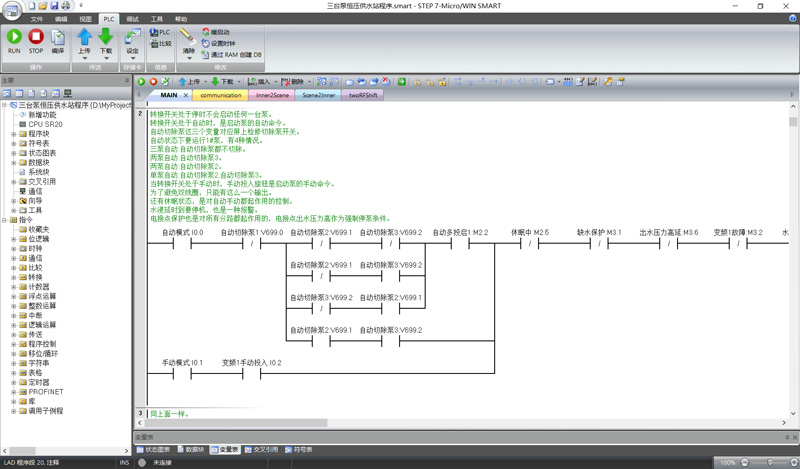Click the Save disk icon in quick access
This screenshot has height=469, width=800.
pyautogui.click(x=54, y=6)
